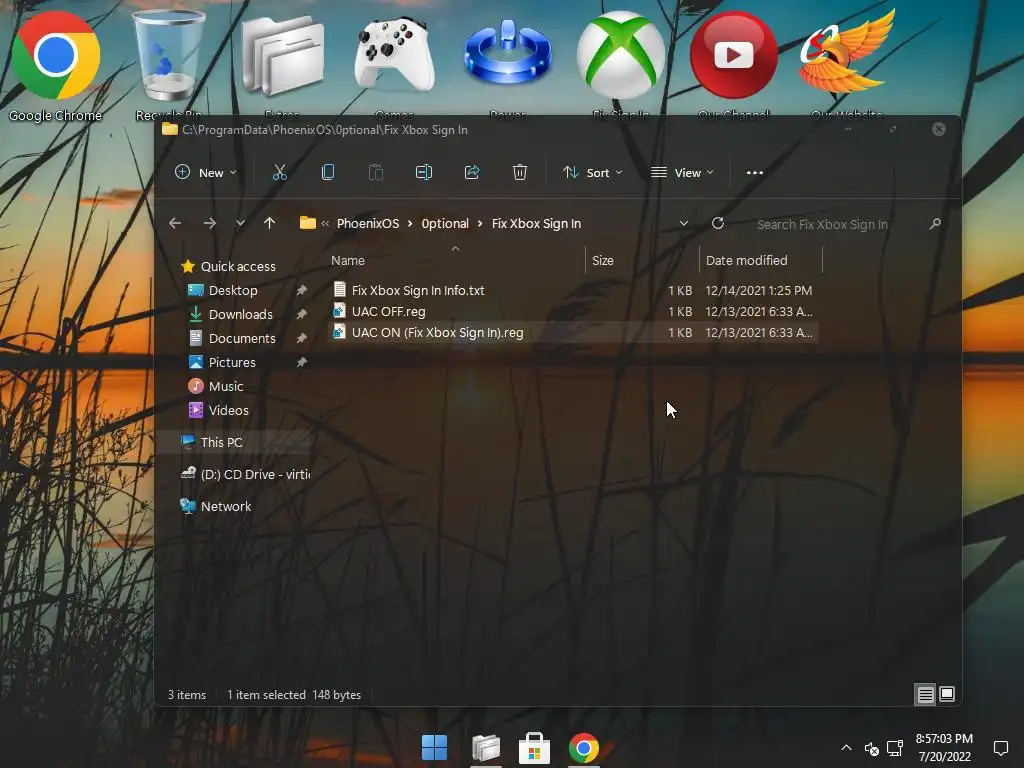Screen dimensions: 1024x768
Task: Expand the Sort dropdown menu
Action: pos(592,172)
